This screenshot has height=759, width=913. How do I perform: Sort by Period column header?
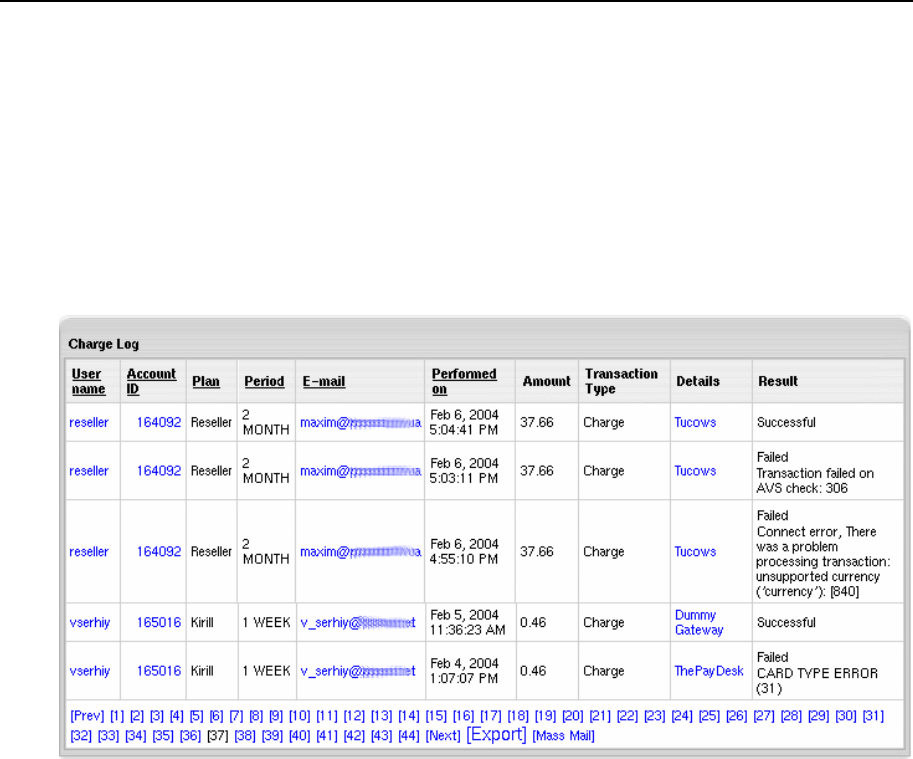click(x=264, y=381)
